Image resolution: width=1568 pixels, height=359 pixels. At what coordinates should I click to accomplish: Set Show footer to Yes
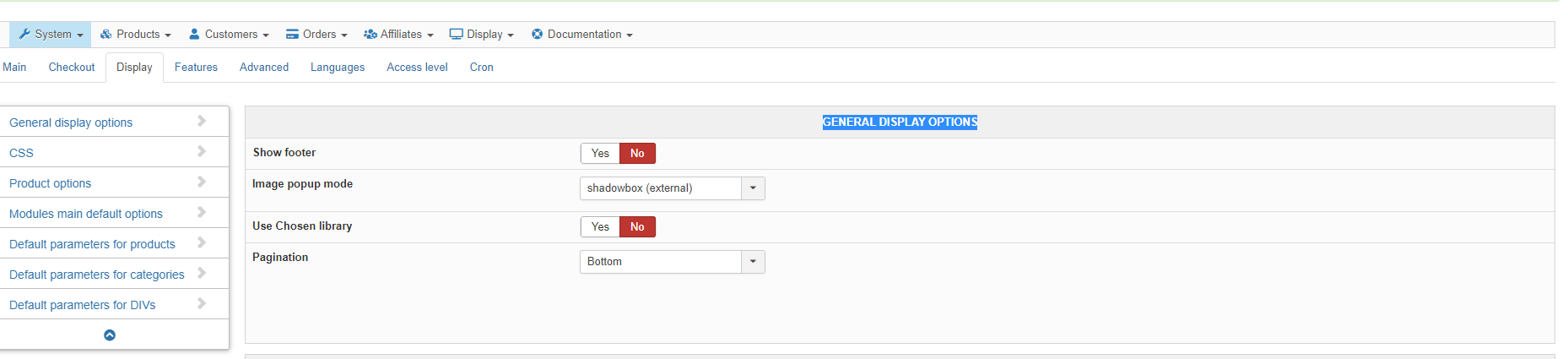coord(600,154)
